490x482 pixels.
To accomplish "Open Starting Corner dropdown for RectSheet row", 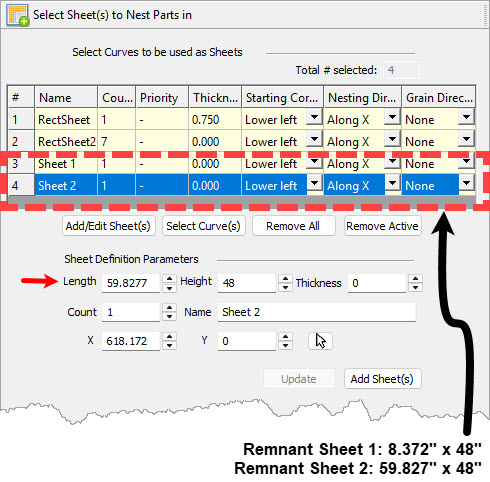I will coord(314,117).
